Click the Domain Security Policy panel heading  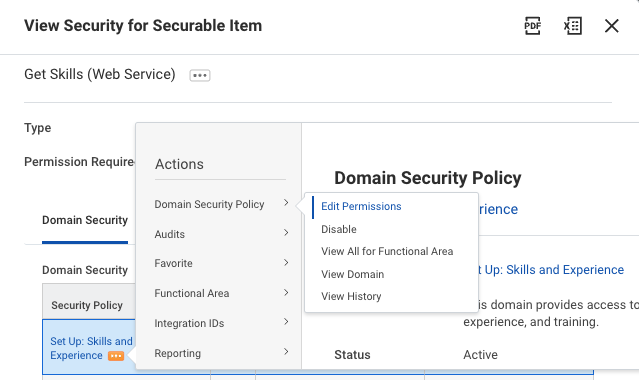coord(427,178)
